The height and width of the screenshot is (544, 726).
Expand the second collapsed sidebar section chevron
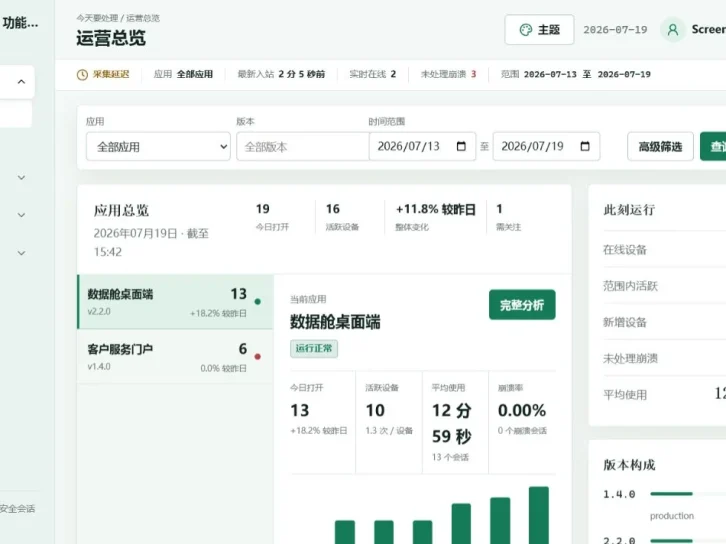[21, 215]
